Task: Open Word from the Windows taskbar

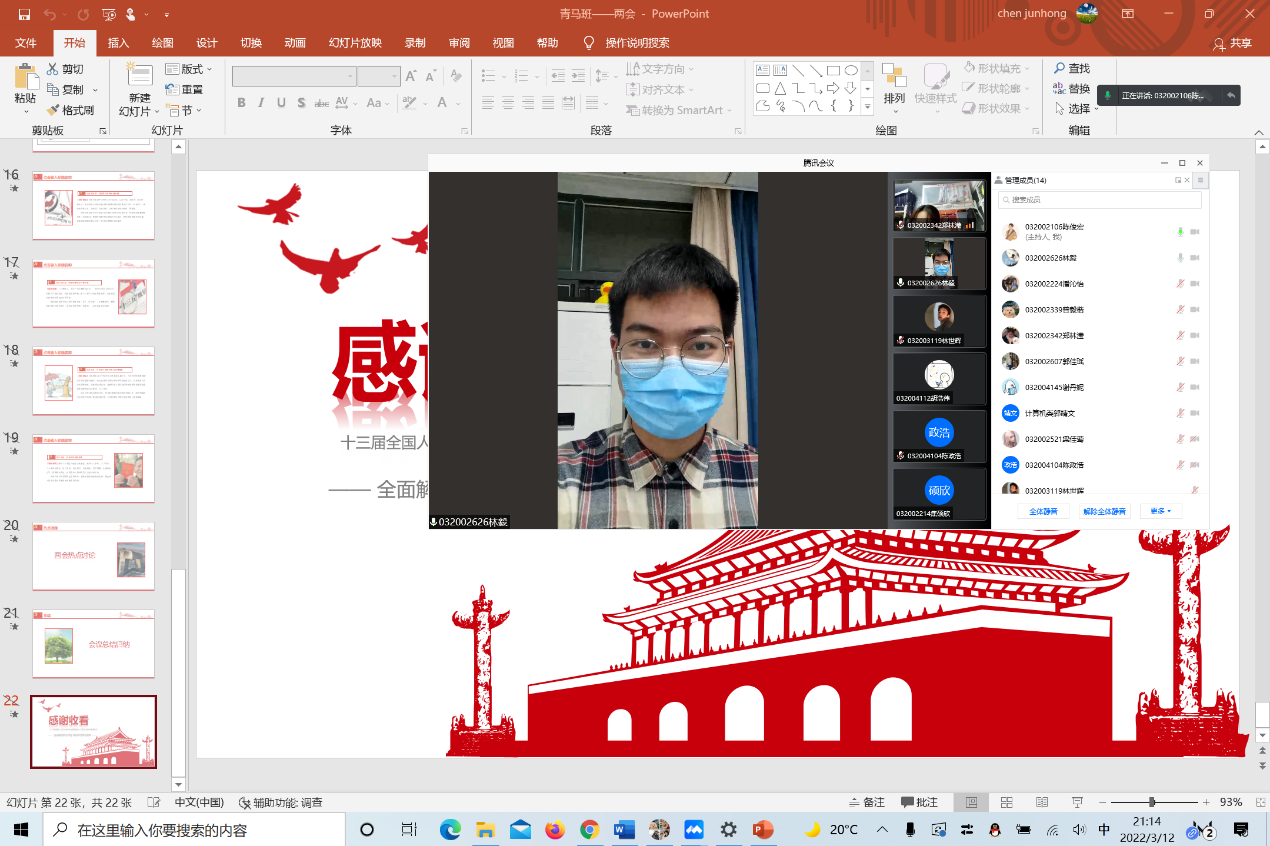Action: pyautogui.click(x=624, y=829)
